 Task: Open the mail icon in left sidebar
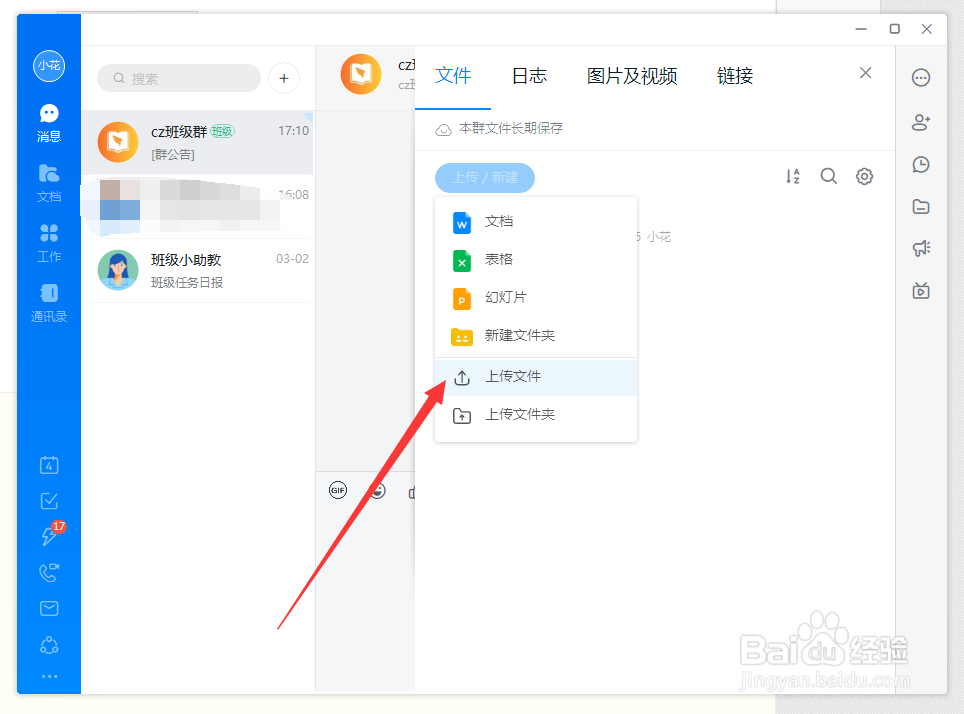(x=49, y=608)
